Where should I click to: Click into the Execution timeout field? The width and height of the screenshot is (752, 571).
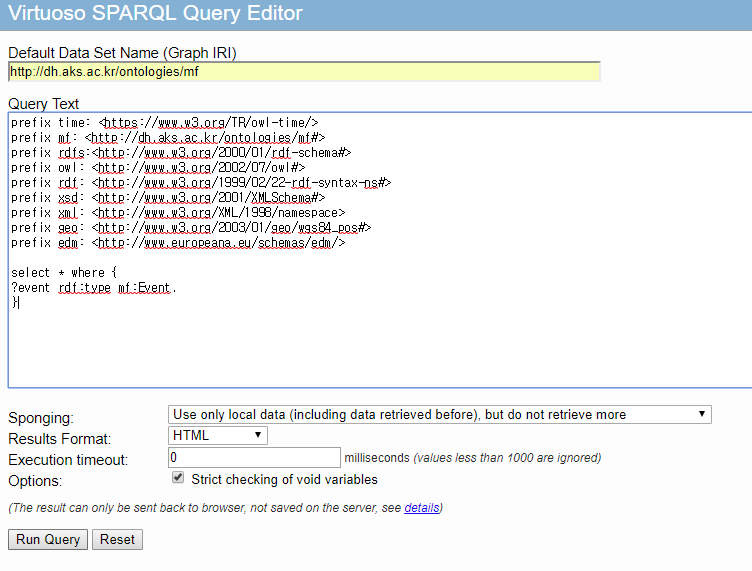[x=255, y=458]
